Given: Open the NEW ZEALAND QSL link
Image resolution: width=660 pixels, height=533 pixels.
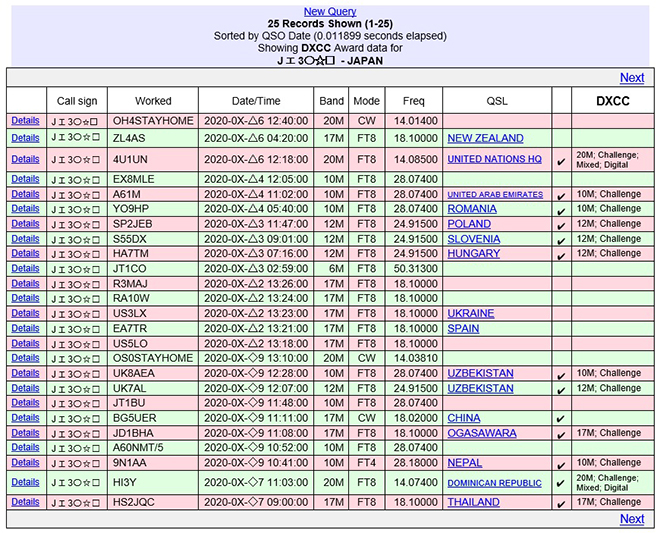Looking at the screenshot, I should pos(485,138).
